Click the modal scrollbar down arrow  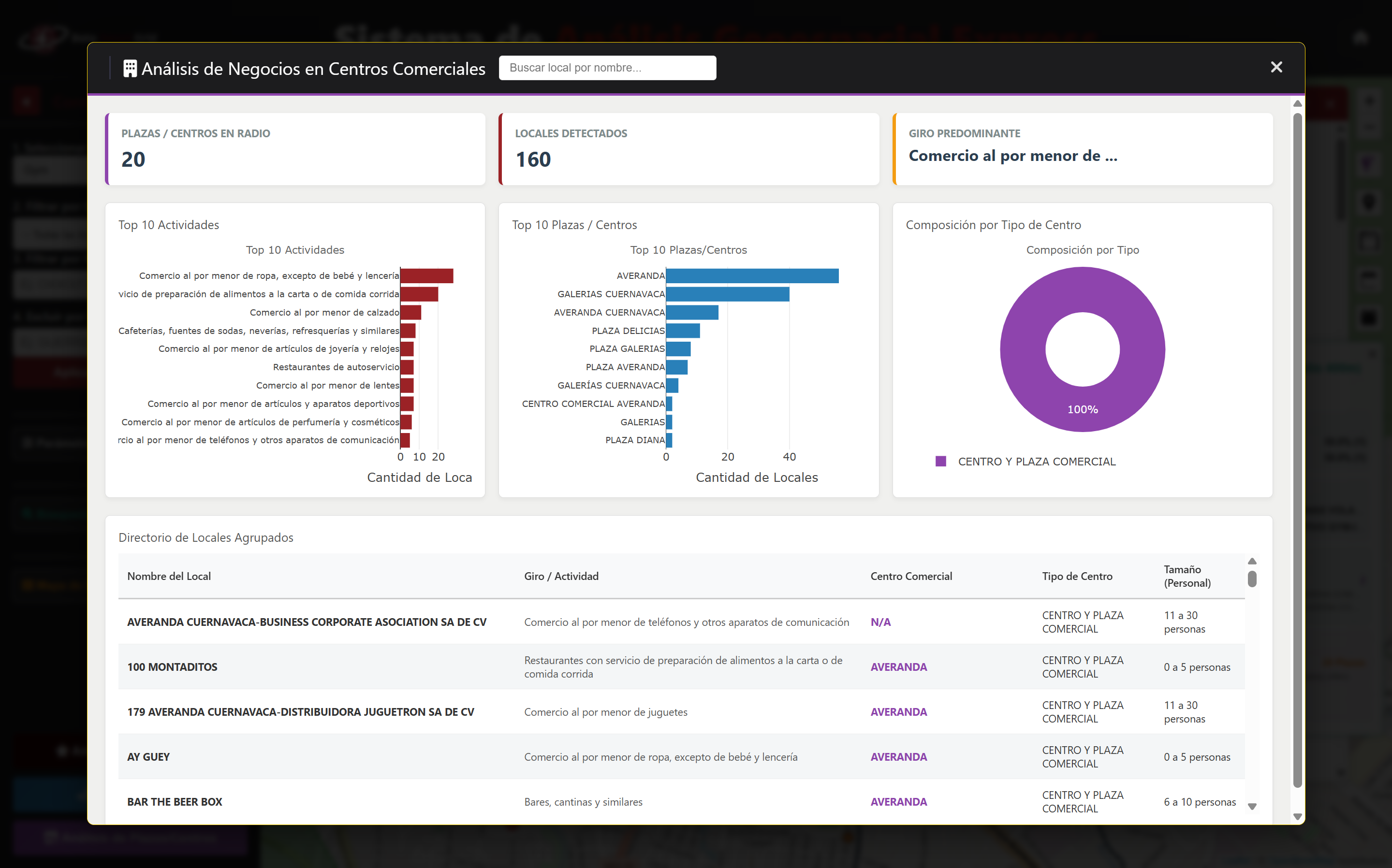1297,816
